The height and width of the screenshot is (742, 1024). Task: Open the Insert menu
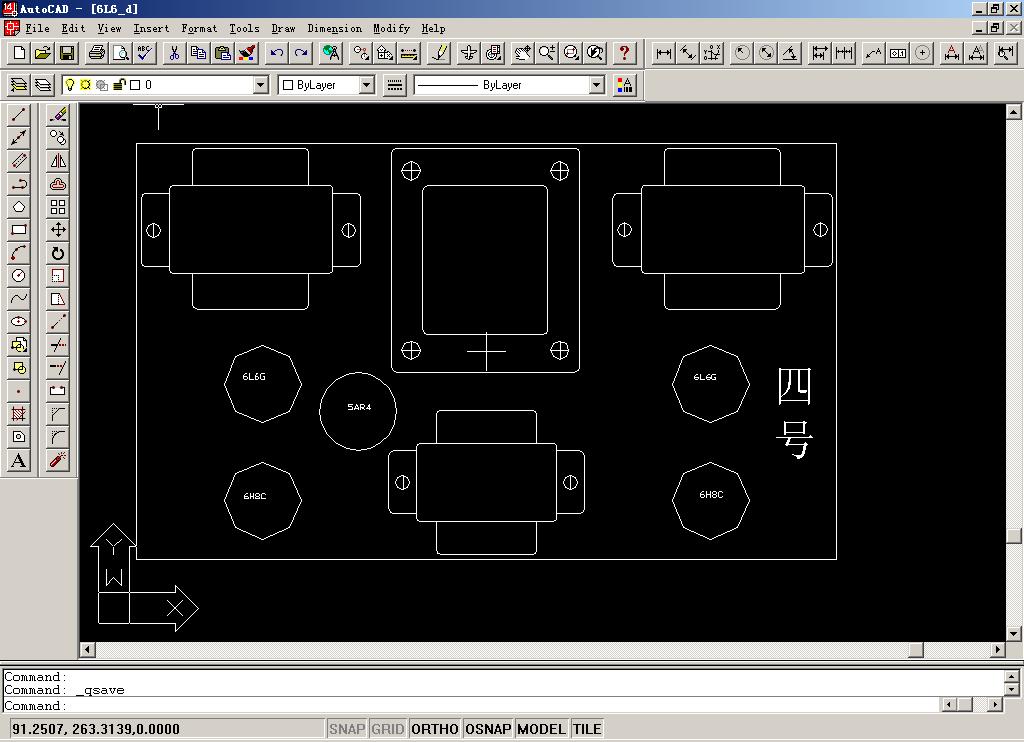click(x=151, y=29)
